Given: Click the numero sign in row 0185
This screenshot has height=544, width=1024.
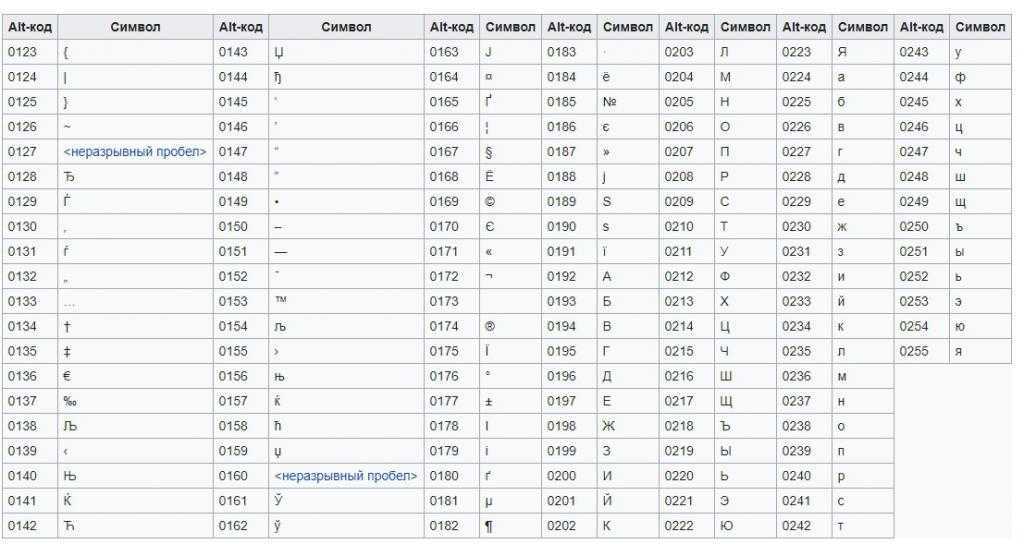Looking at the screenshot, I should [x=610, y=102].
